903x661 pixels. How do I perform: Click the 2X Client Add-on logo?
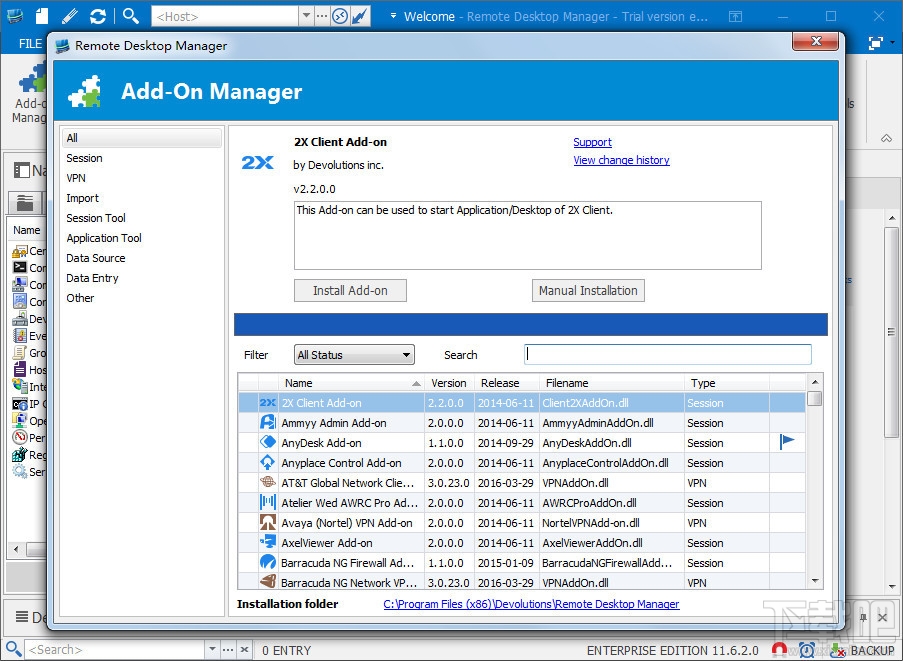[x=257, y=162]
